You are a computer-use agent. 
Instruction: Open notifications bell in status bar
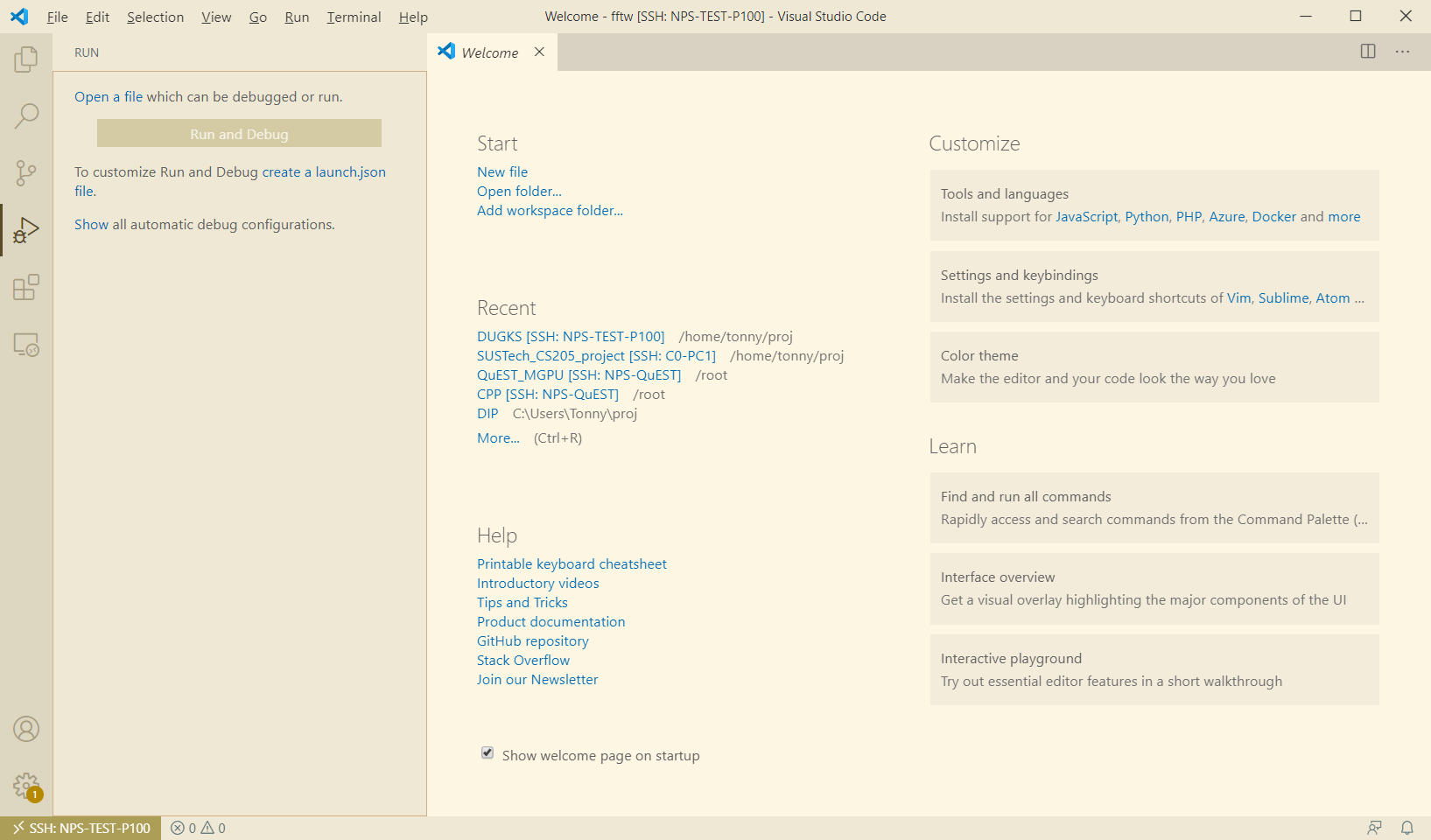point(1407,828)
